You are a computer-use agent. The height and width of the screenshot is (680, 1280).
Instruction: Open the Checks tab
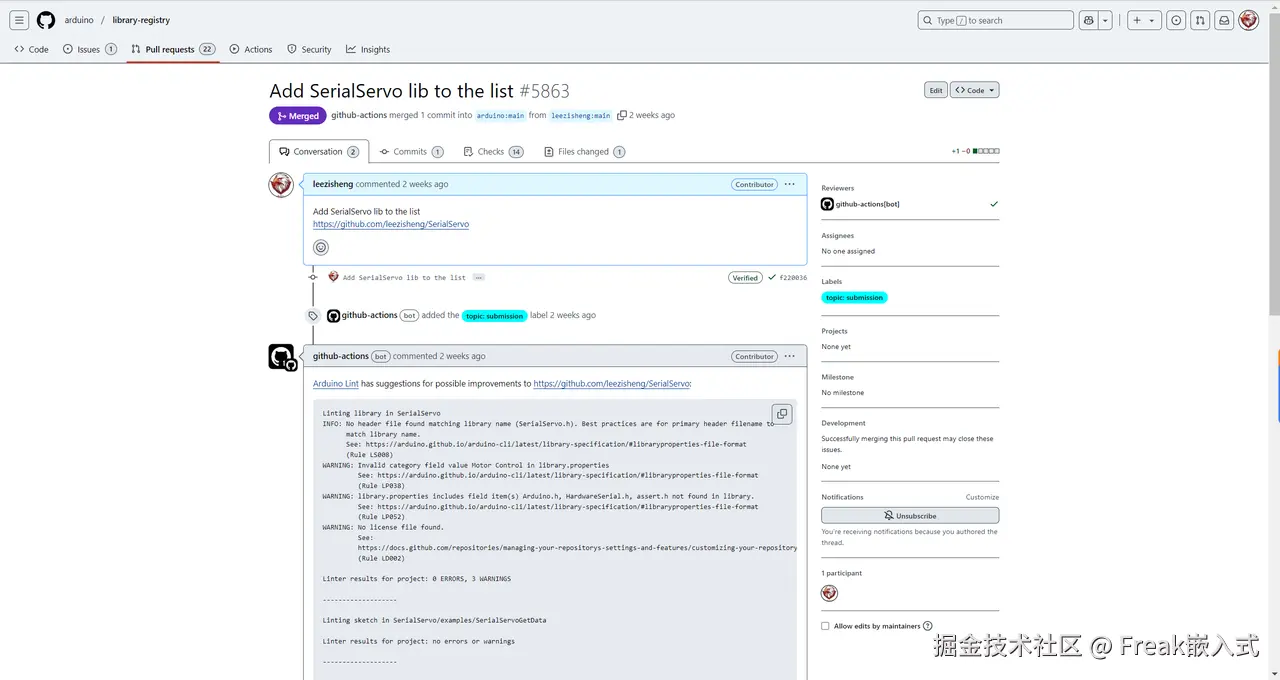pos(494,152)
